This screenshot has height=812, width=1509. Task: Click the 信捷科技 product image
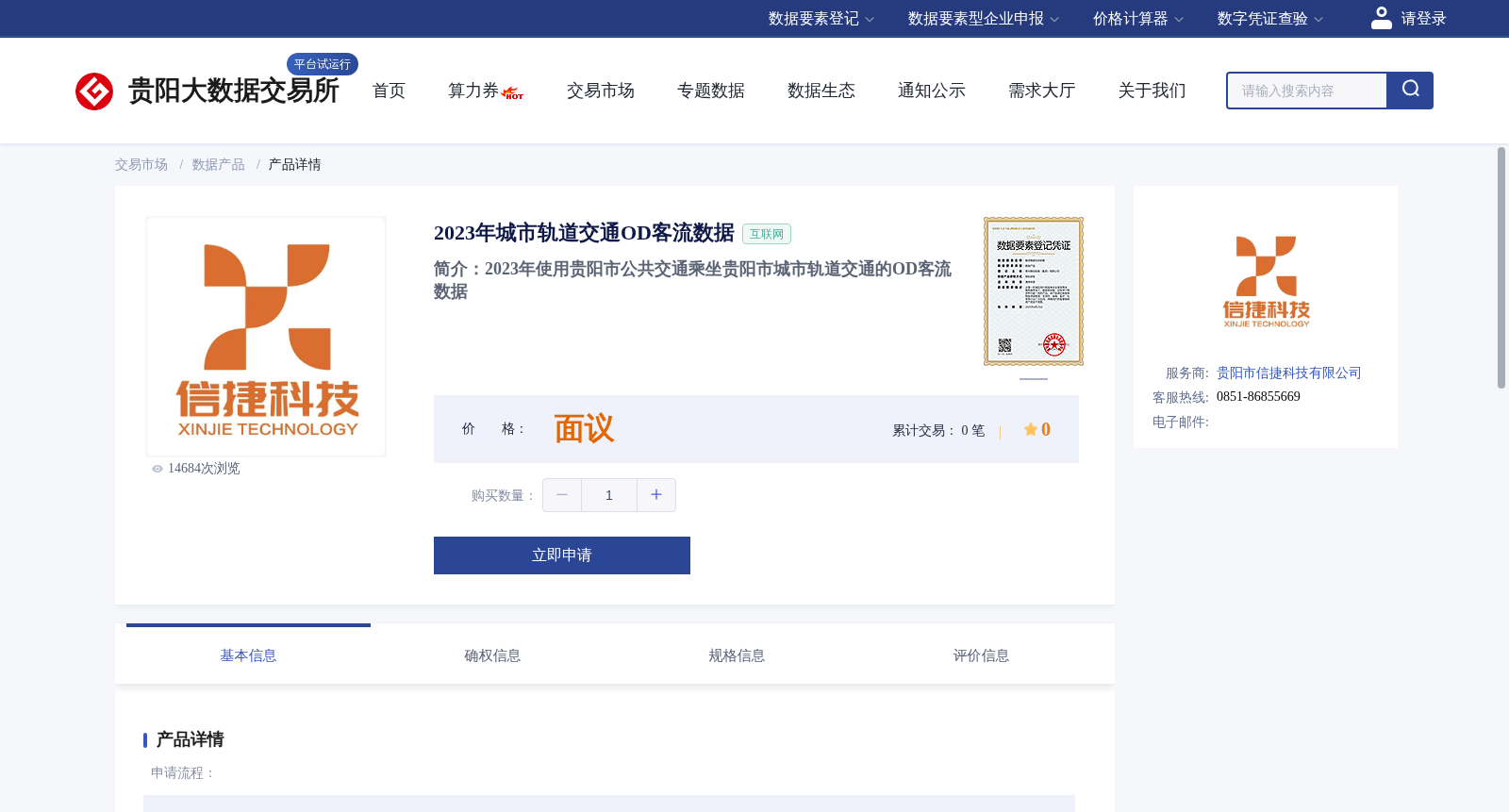tap(266, 337)
